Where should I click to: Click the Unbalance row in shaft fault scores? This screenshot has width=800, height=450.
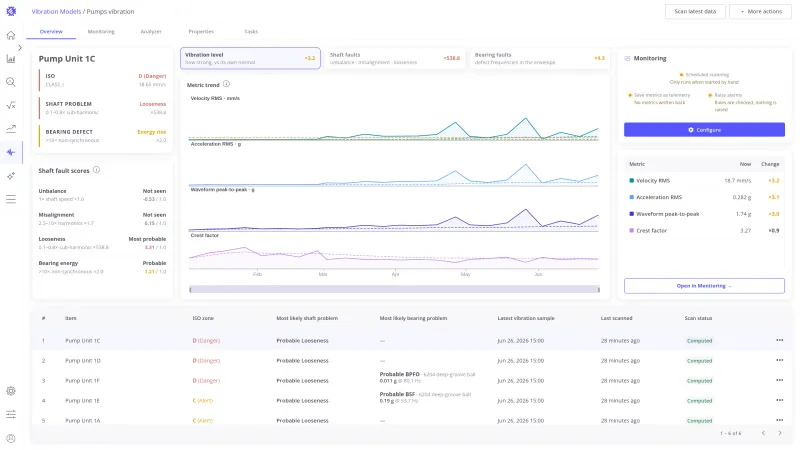click(x=102, y=195)
